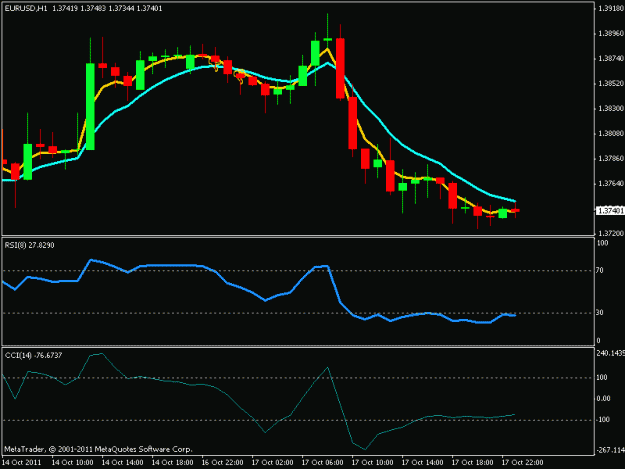Click the 14 Oct 10:00 time label
This screenshot has height=469, width=625.
tap(73, 463)
